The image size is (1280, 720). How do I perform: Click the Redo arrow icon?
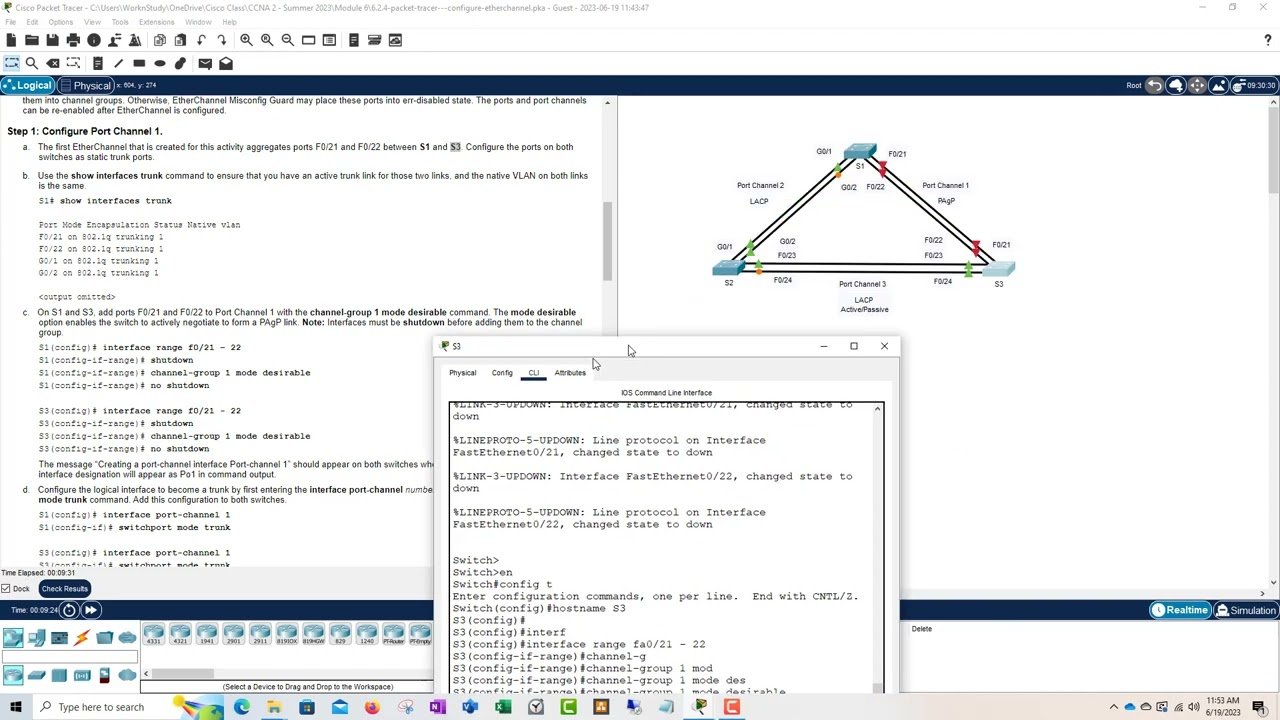pyautogui.click(x=222, y=40)
